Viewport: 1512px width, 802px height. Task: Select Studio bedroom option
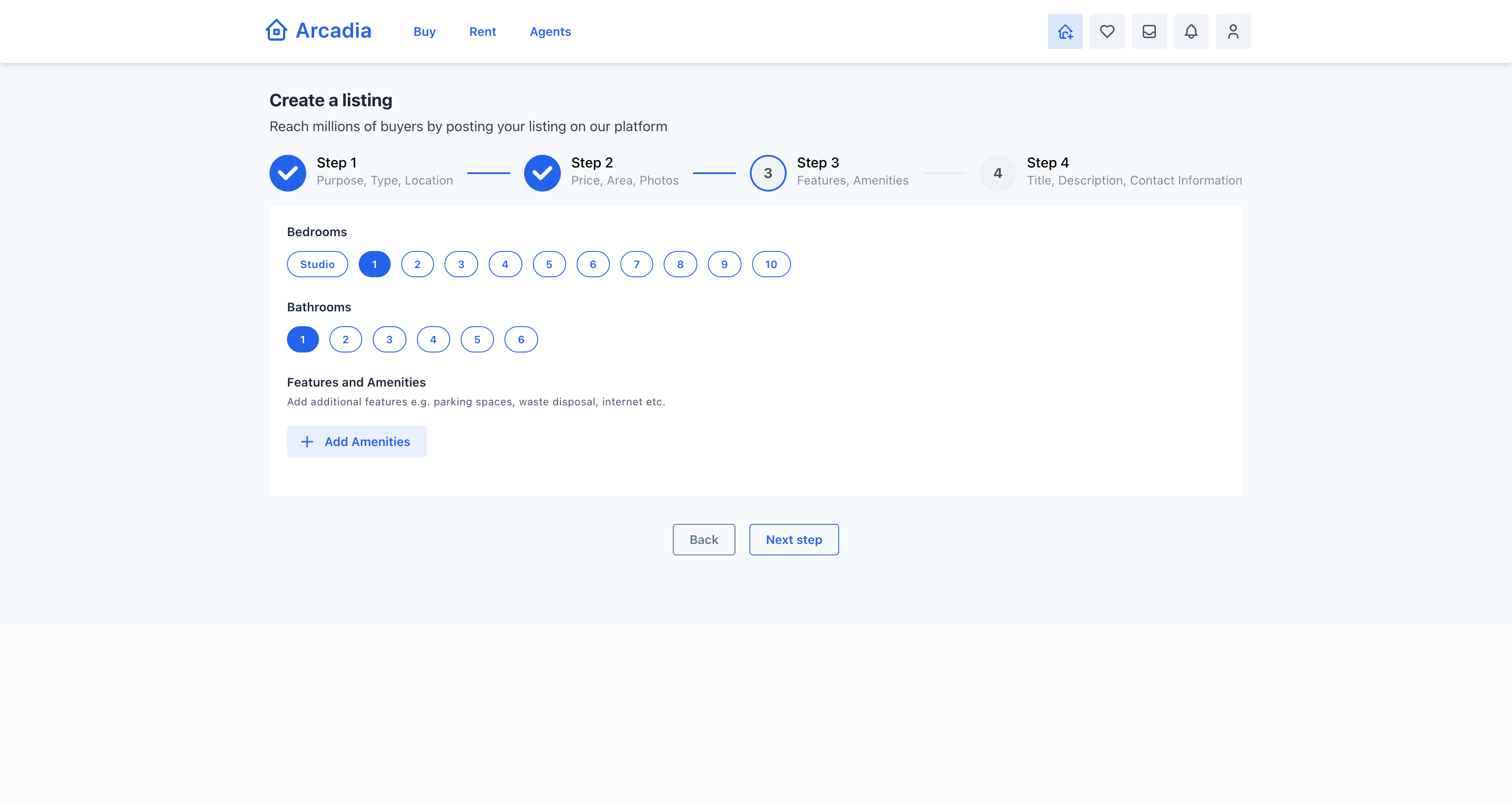[x=317, y=264]
